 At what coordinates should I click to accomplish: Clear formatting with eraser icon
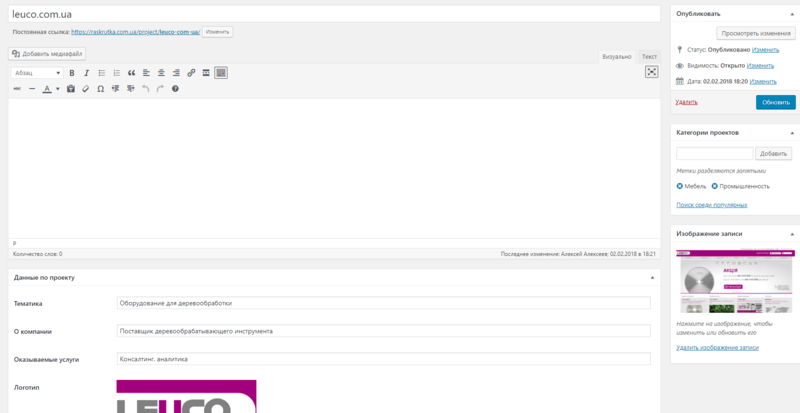(86, 89)
